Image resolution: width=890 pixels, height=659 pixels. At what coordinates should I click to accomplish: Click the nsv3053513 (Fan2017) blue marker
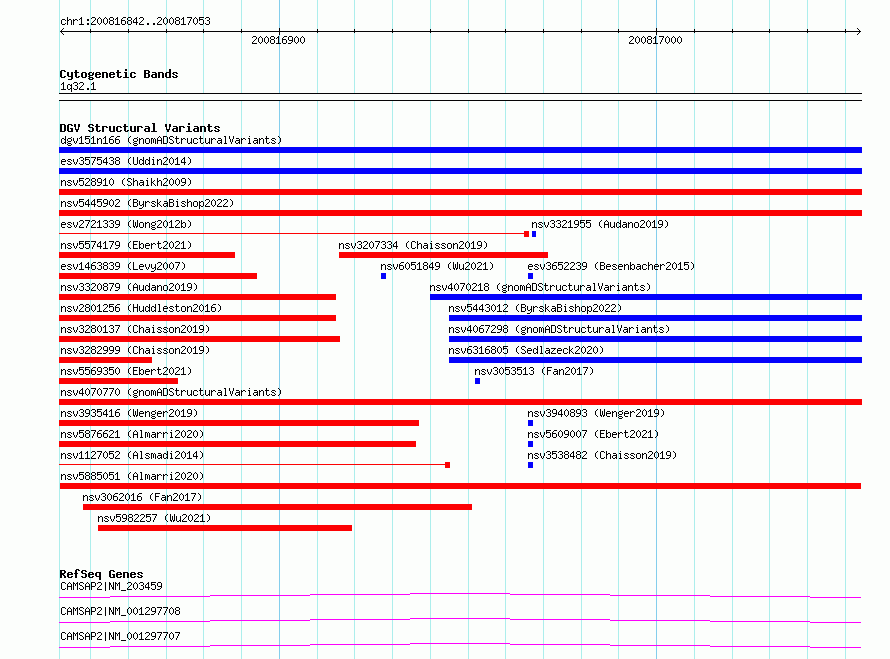click(x=478, y=381)
